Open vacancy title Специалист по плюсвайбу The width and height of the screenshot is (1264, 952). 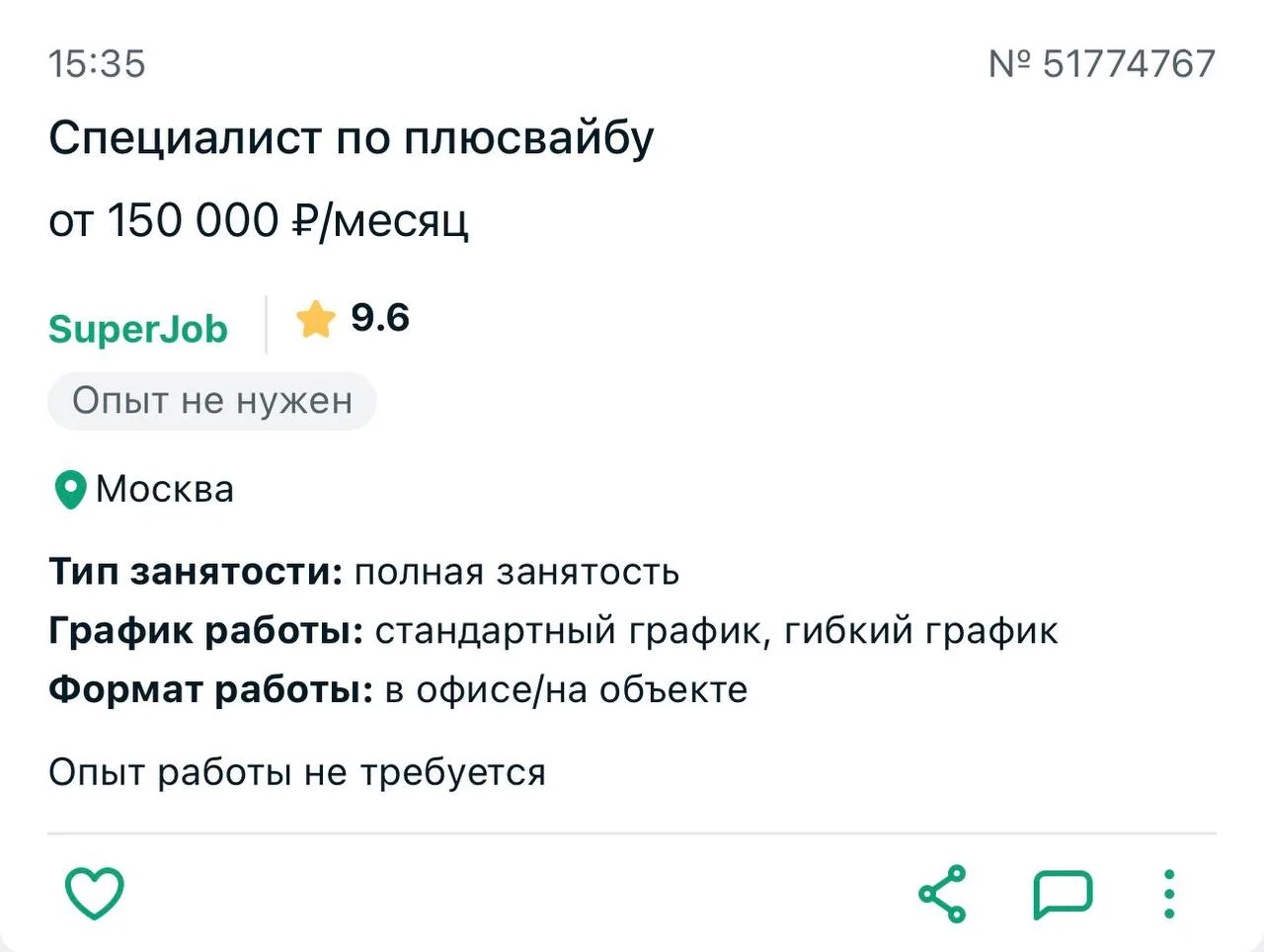click(351, 137)
